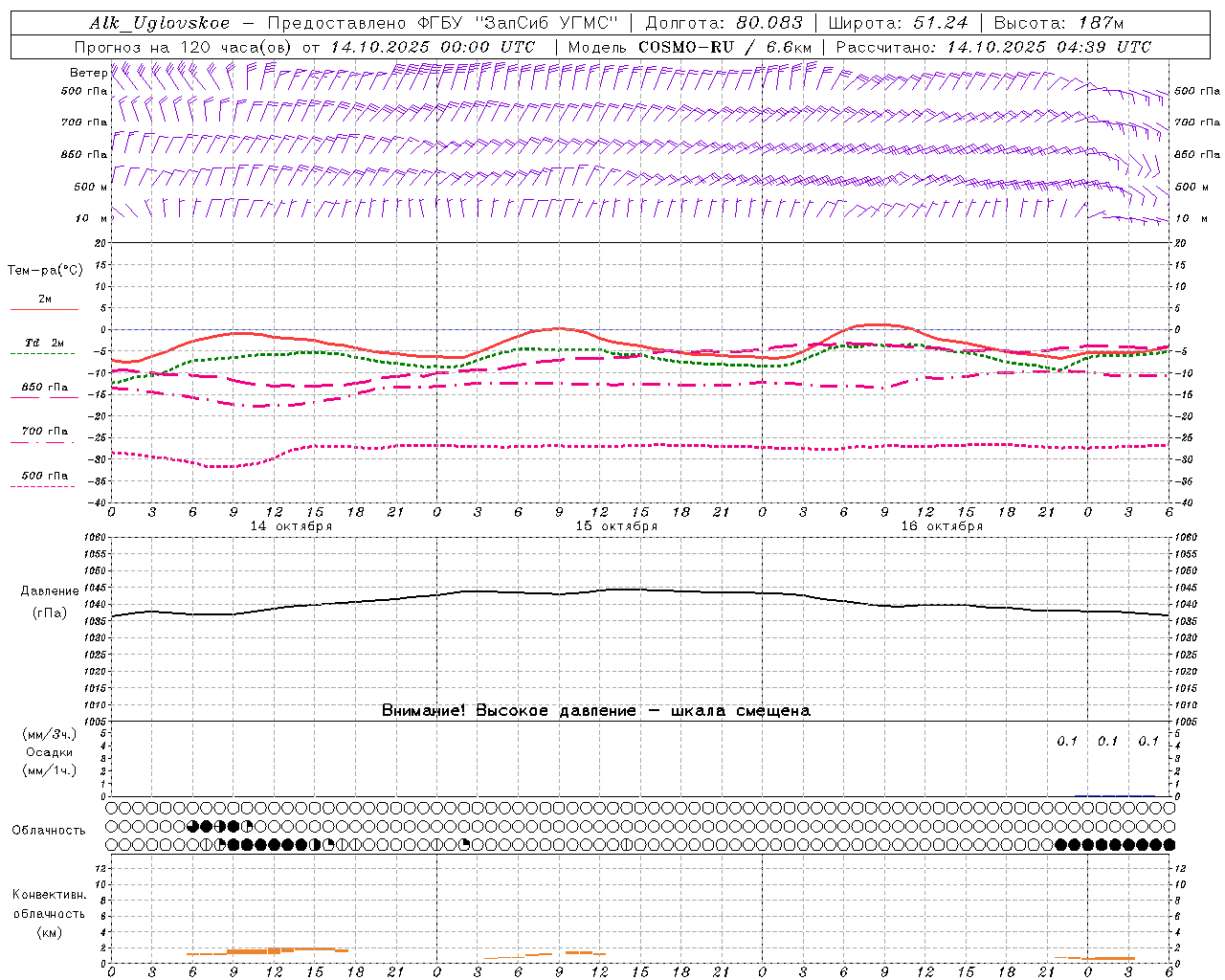Viewport: 1225px width, 980px height.
Task: Click the date label 16 октября
Action: pyautogui.click(x=943, y=526)
